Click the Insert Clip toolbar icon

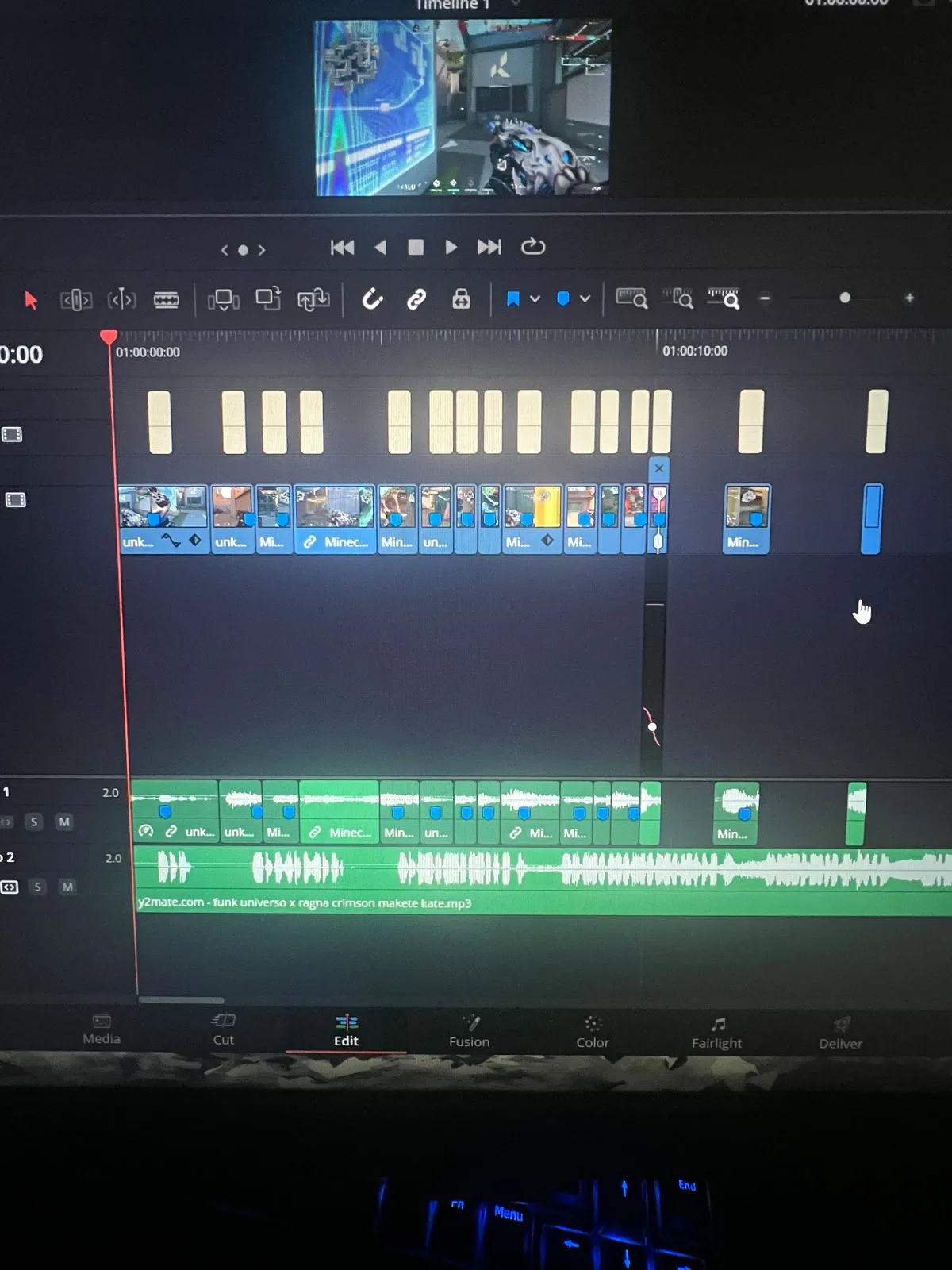coord(223,299)
